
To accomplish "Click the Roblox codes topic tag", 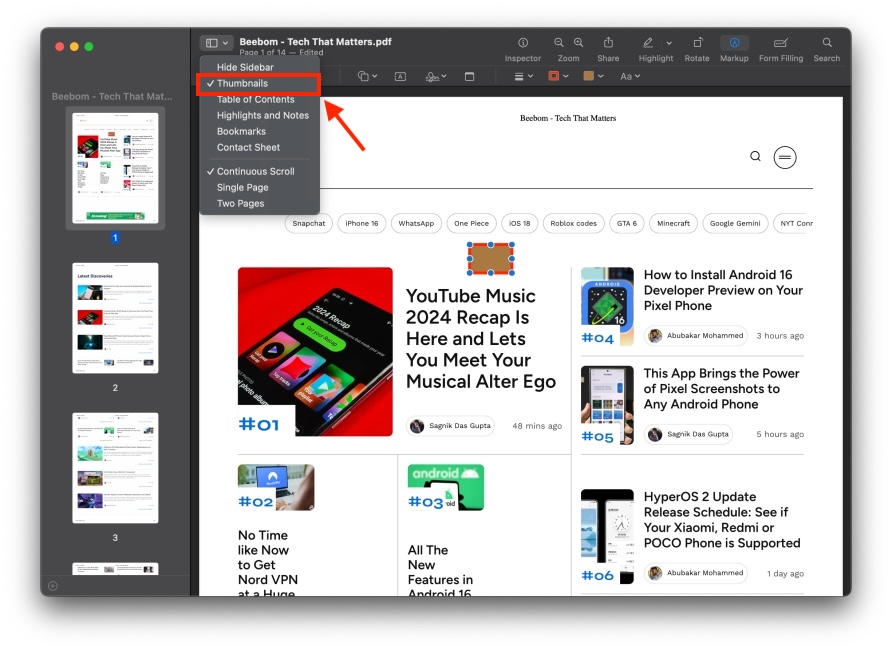I will click(x=573, y=223).
